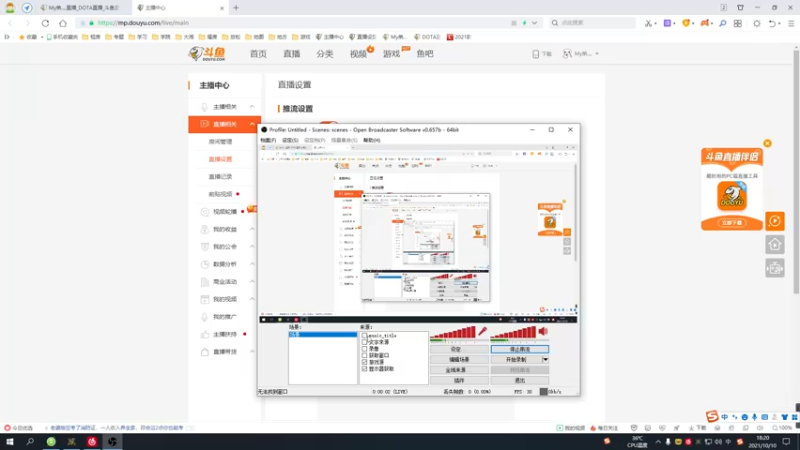Click the blue magnifier icon in toolbar

coord(722,23)
